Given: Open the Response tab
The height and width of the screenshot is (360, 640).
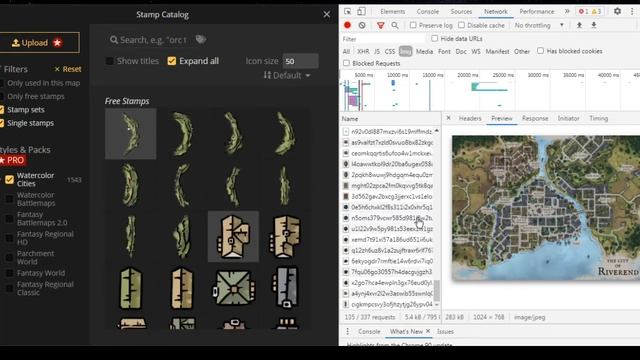Looking at the screenshot, I should pyautogui.click(x=535, y=118).
